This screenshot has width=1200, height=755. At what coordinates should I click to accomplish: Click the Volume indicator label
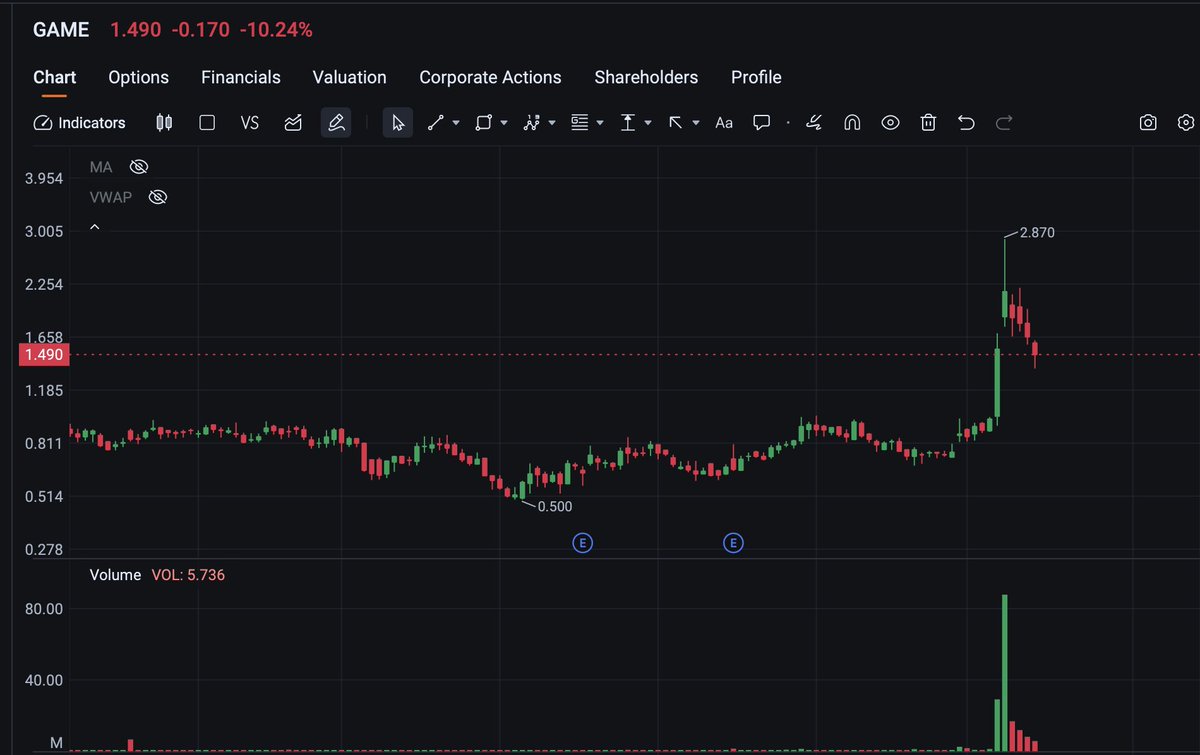point(115,575)
